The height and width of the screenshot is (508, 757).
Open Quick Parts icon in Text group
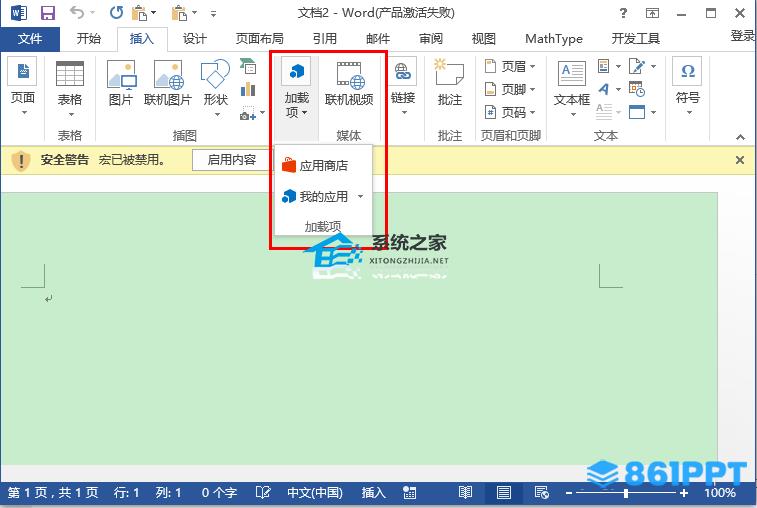click(603, 66)
